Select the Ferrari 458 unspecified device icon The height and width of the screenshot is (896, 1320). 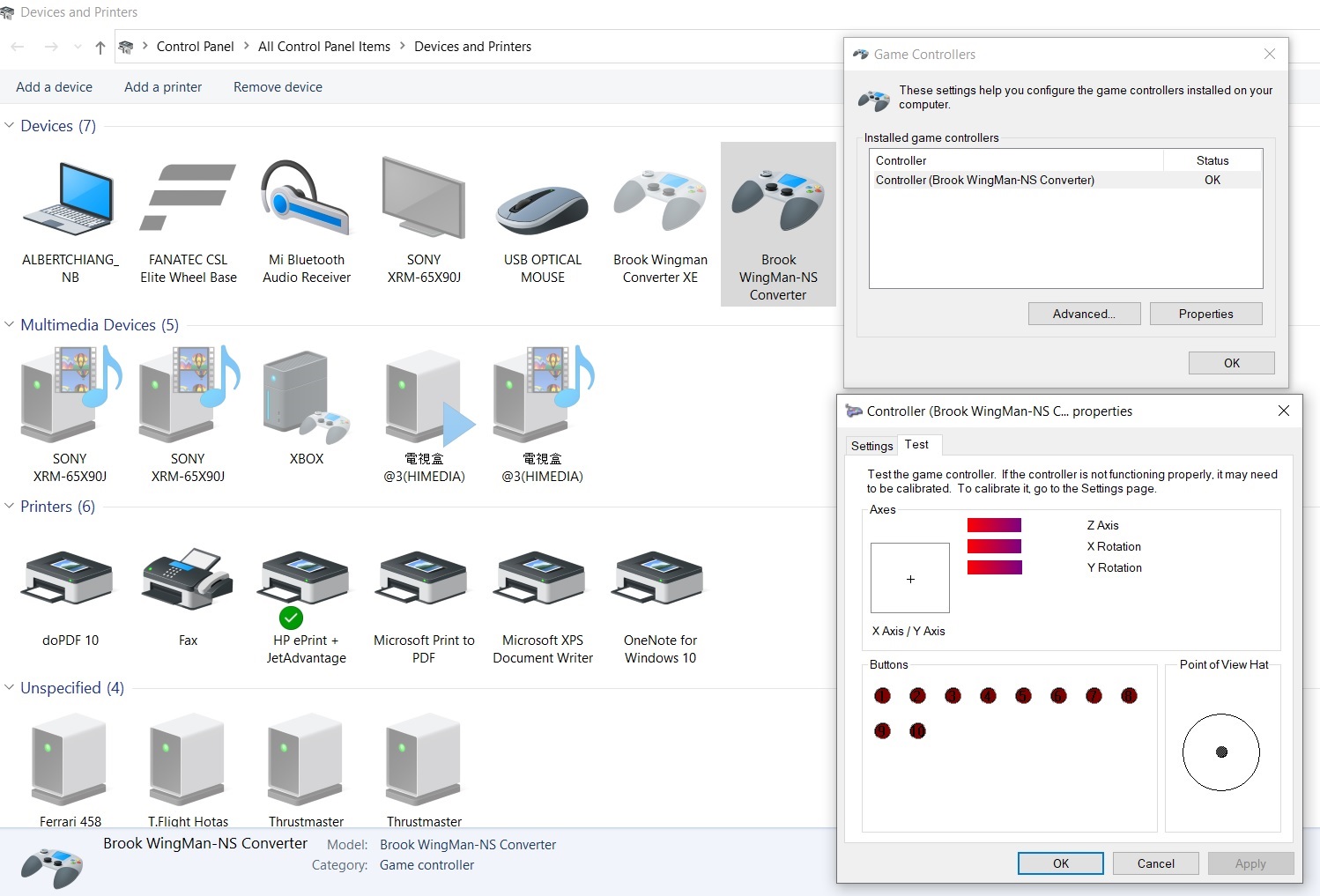tap(70, 759)
